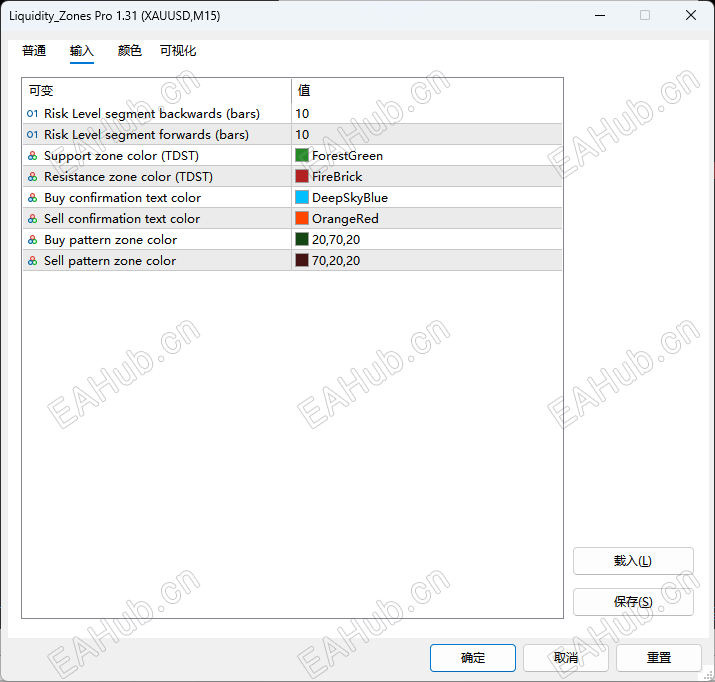Click the FireBrick color swatch
The image size is (715, 682).
tap(302, 176)
